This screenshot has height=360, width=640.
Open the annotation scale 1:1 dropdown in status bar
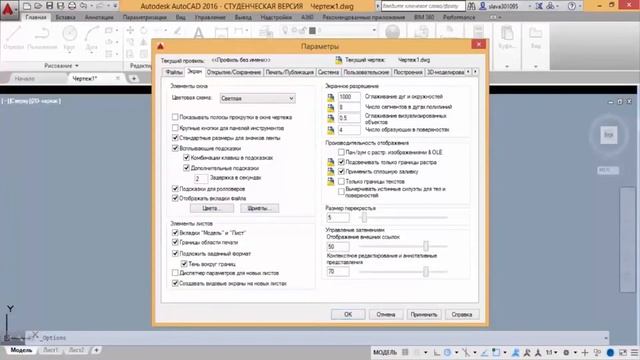click(x=551, y=352)
